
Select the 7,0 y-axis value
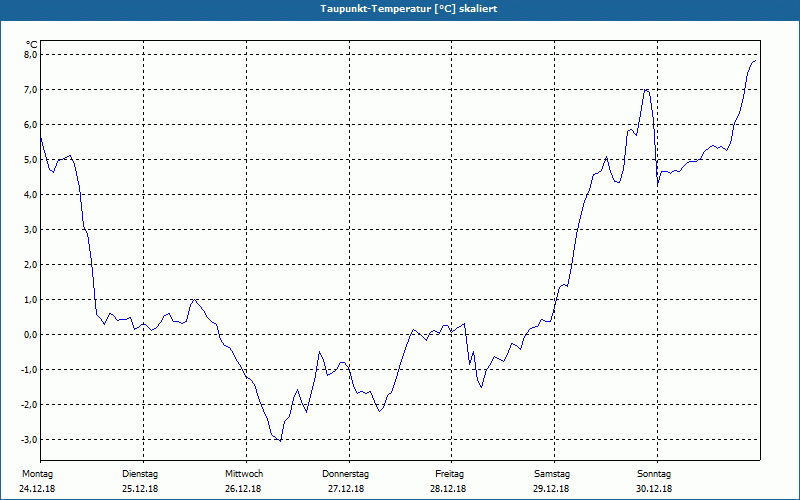31,90
